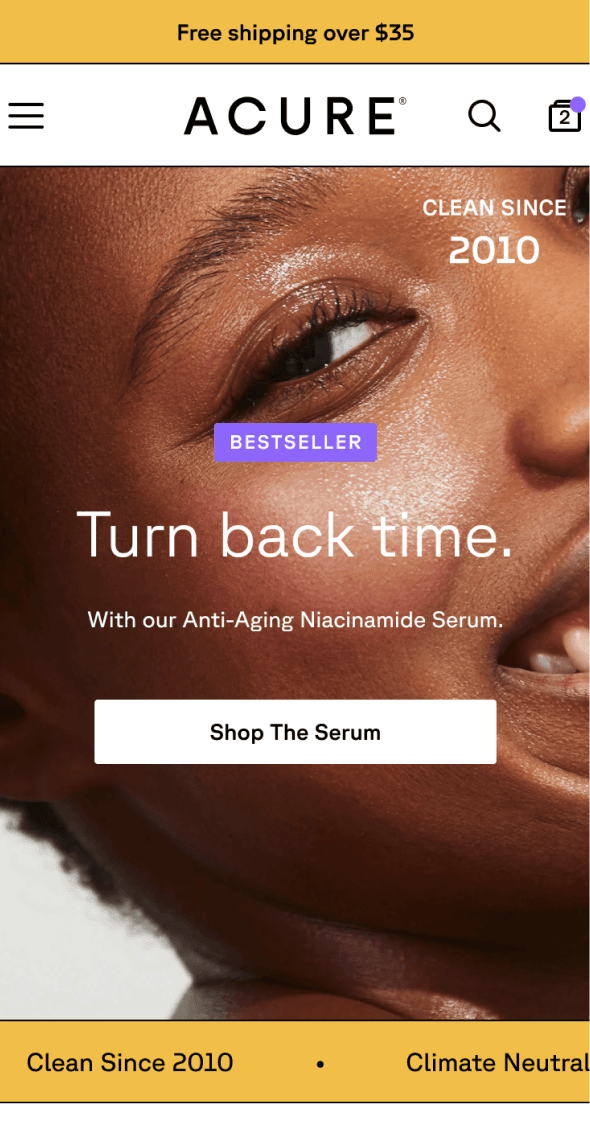Click the Shop The Serum button
590x1125 pixels.
pyautogui.click(x=295, y=732)
